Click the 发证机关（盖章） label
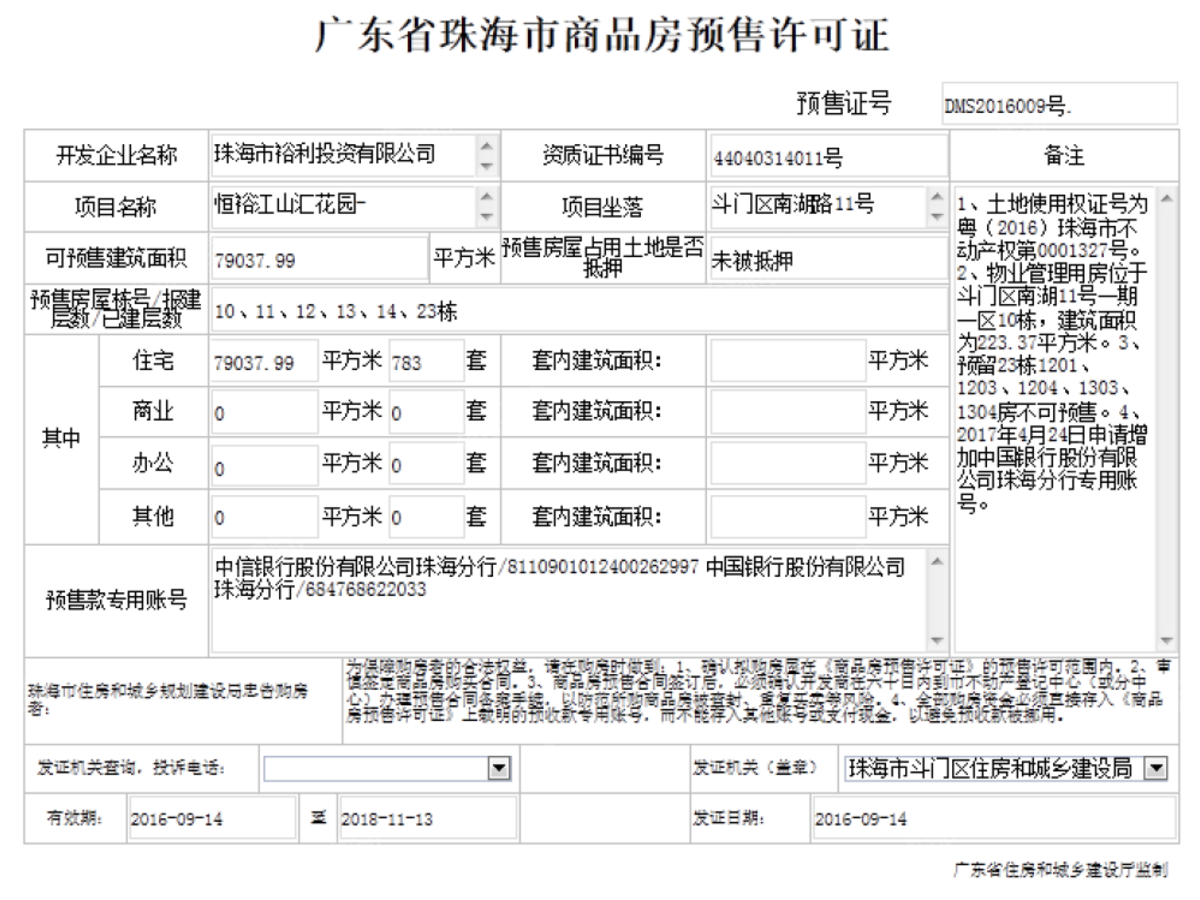The height and width of the screenshot is (900, 1200). (x=756, y=769)
